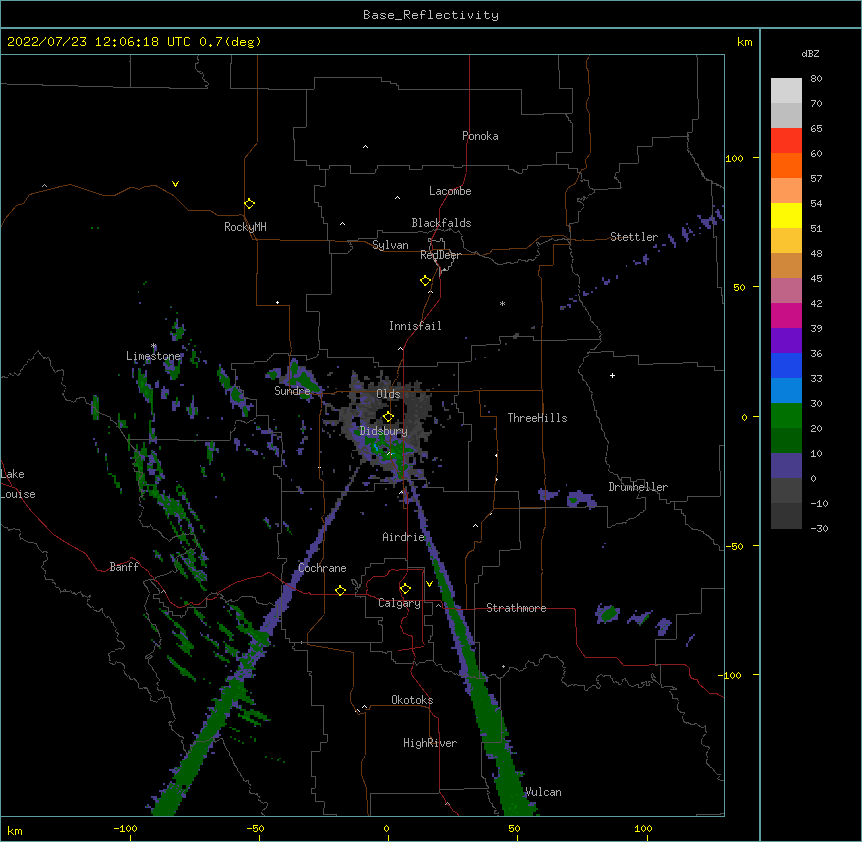
Task: Click the Didsbury town label
Action: click(384, 431)
